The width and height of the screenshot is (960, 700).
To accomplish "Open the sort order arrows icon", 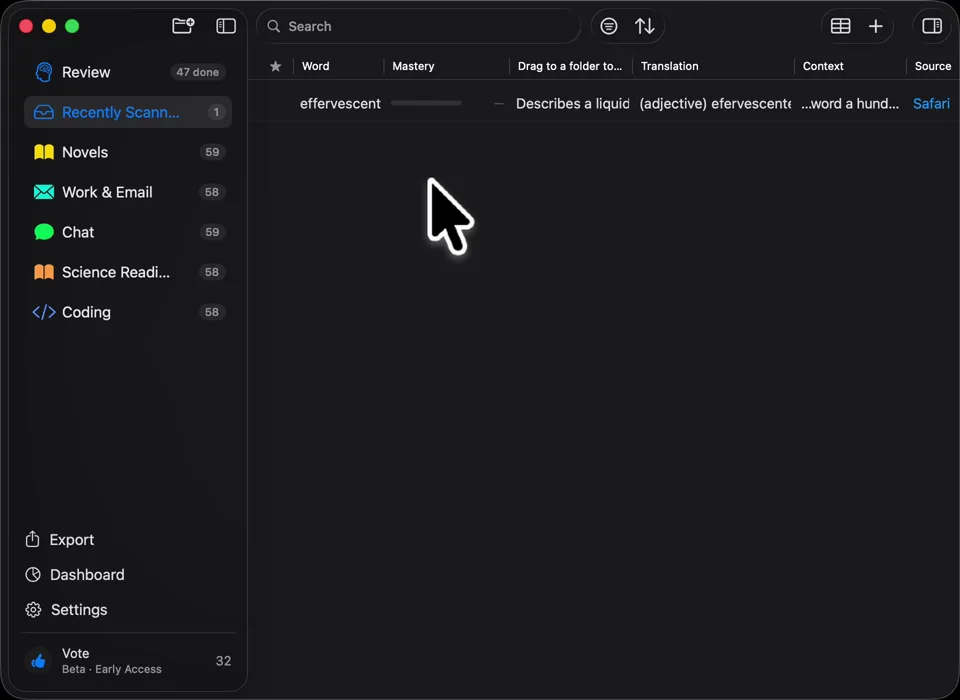I will pyautogui.click(x=644, y=26).
